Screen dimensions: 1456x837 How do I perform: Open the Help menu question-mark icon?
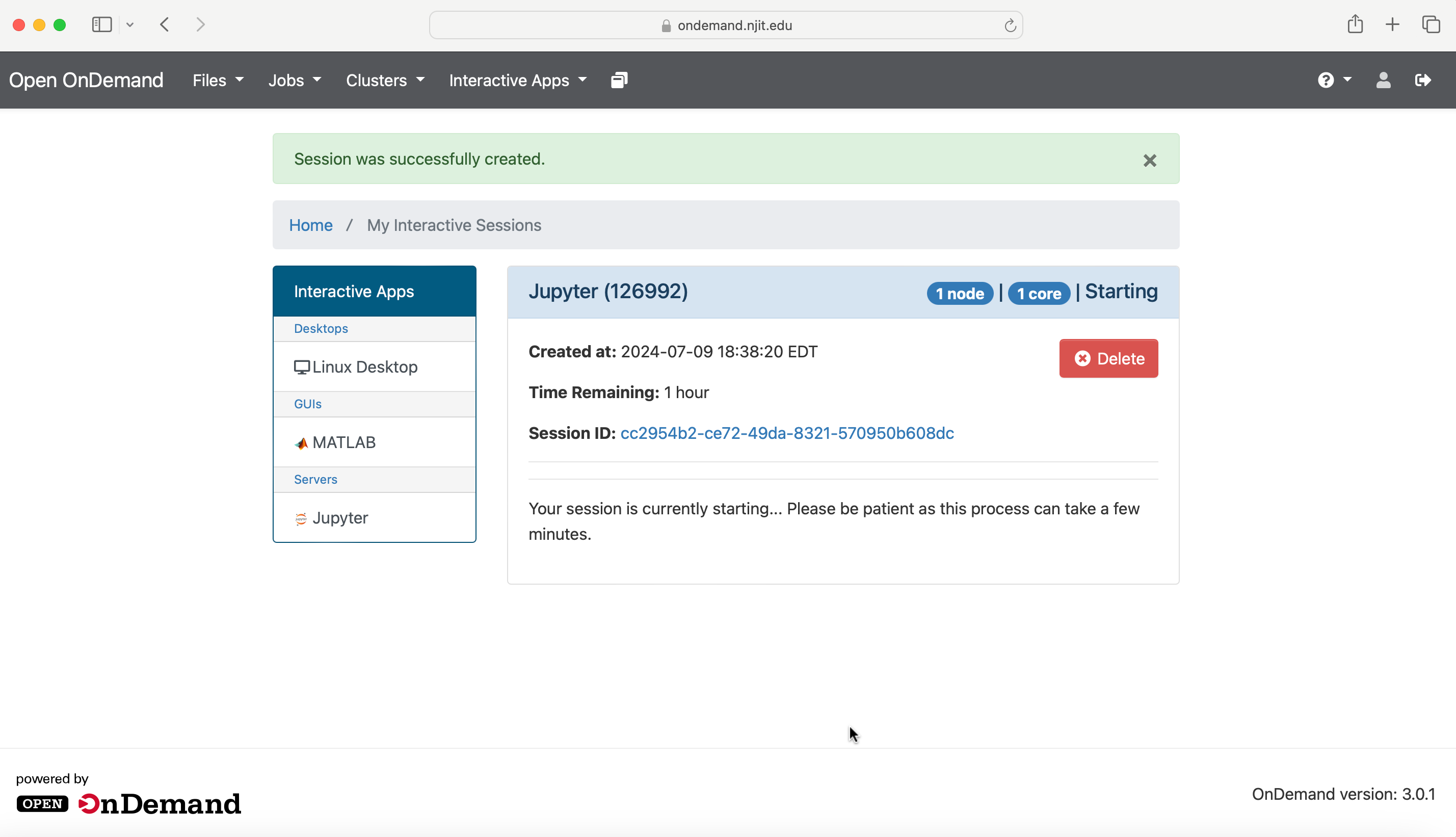[1326, 80]
